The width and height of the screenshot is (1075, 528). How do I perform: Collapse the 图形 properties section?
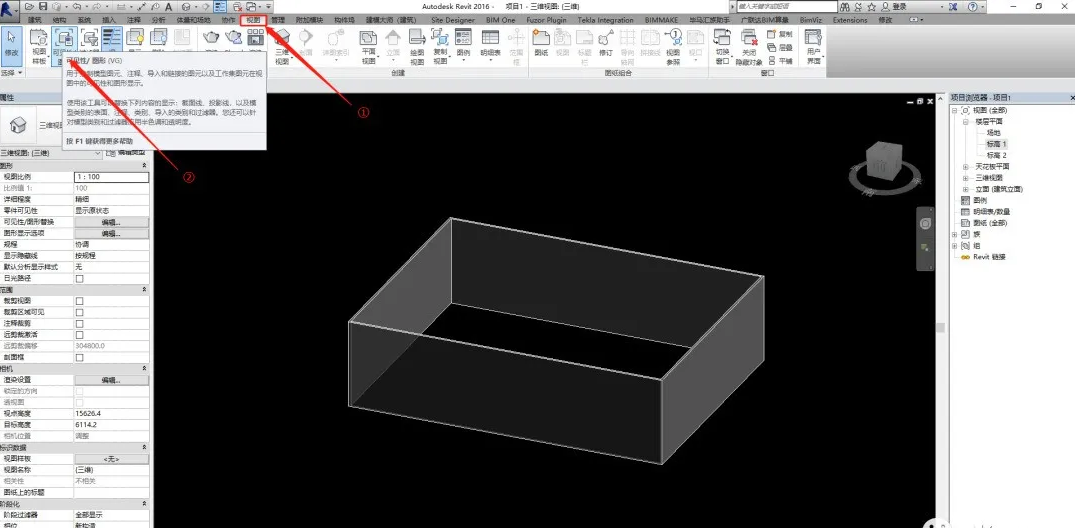[x=144, y=166]
